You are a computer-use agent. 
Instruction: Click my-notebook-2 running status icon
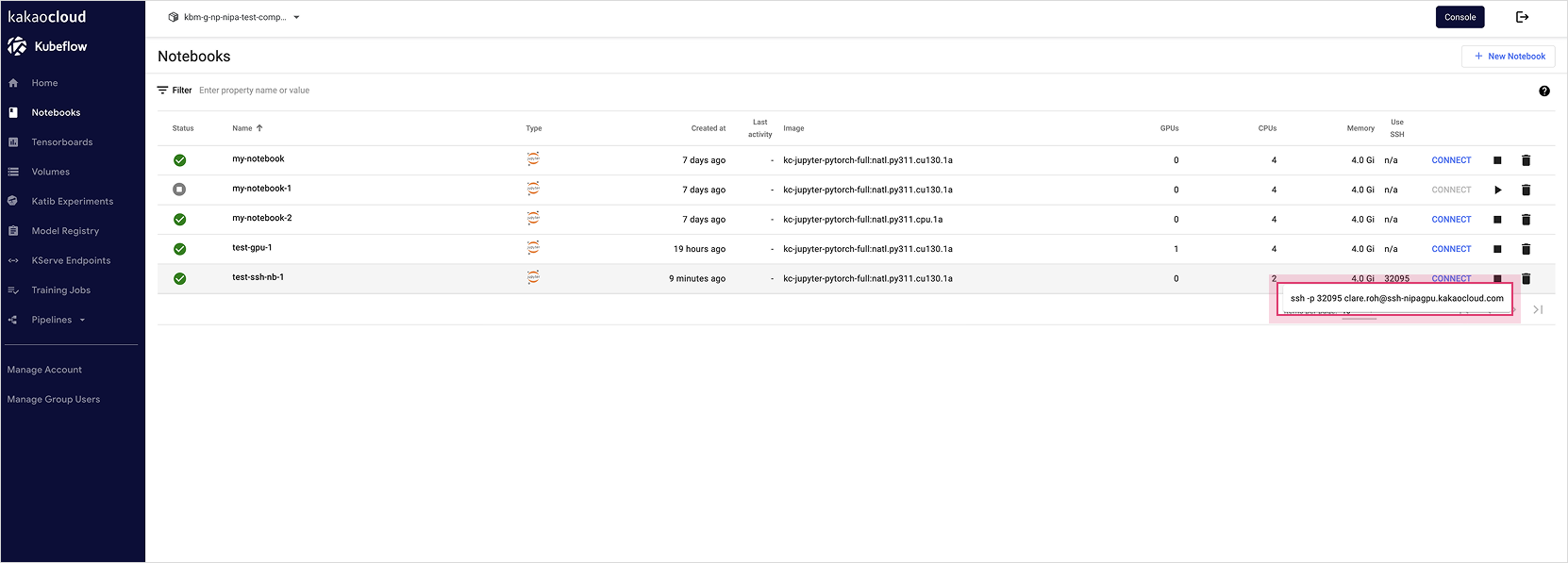[x=179, y=220]
